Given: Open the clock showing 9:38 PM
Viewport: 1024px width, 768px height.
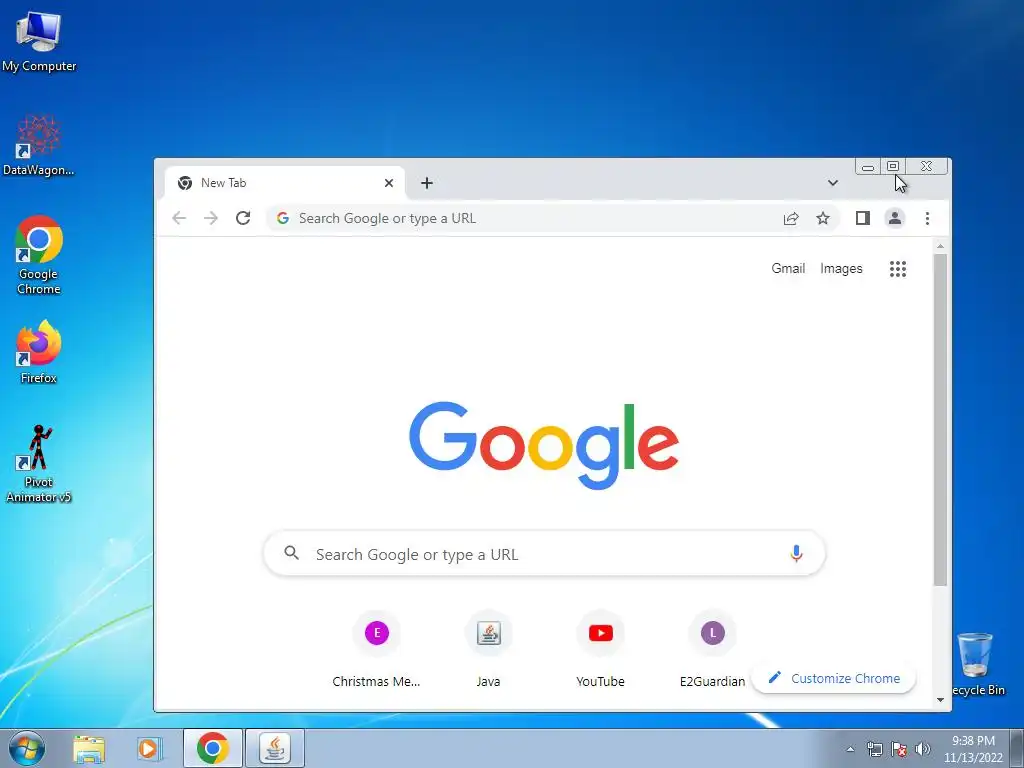Looking at the screenshot, I should 973,749.
